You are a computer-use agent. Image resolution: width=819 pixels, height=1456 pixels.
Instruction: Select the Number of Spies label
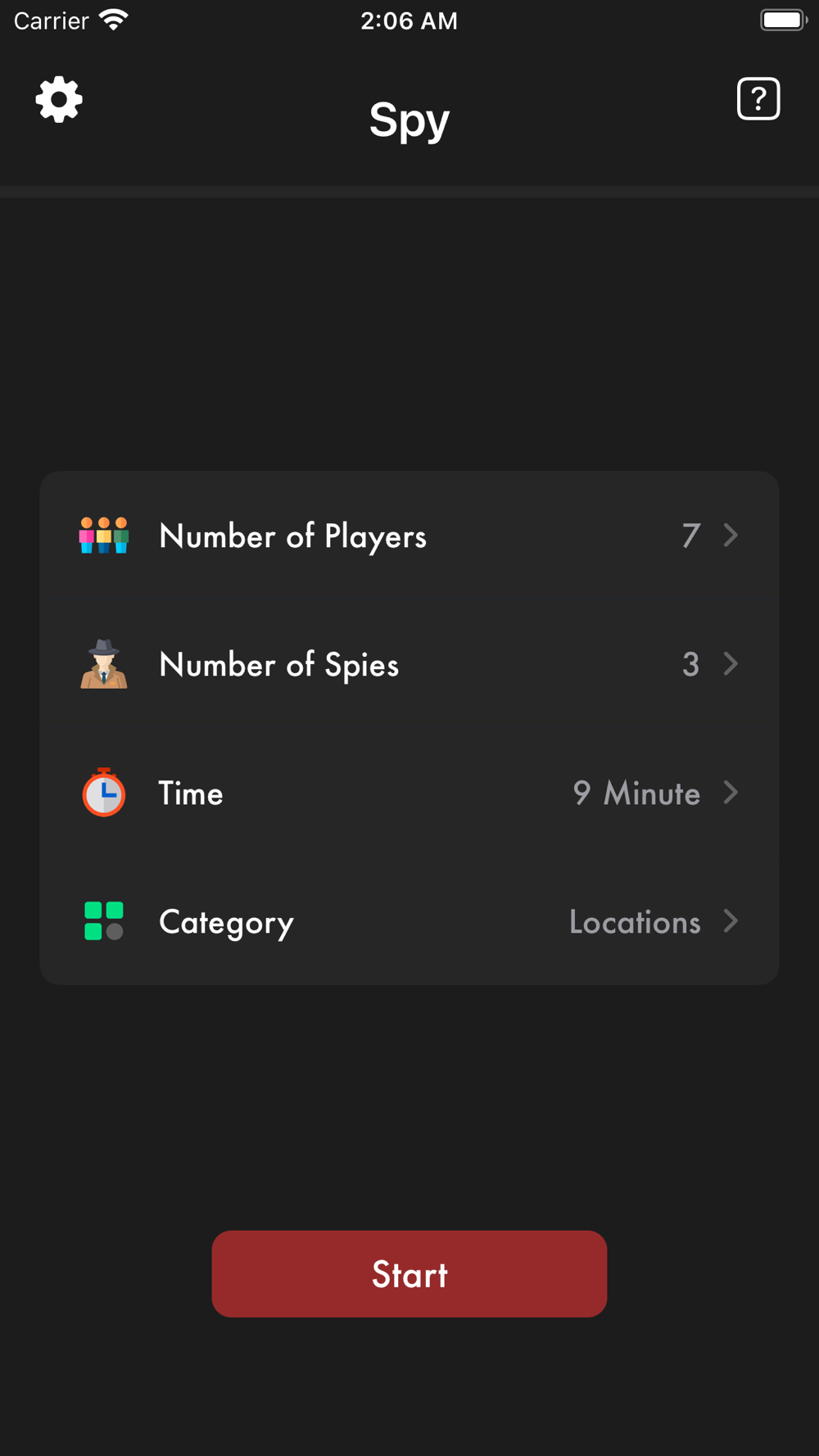click(x=278, y=665)
